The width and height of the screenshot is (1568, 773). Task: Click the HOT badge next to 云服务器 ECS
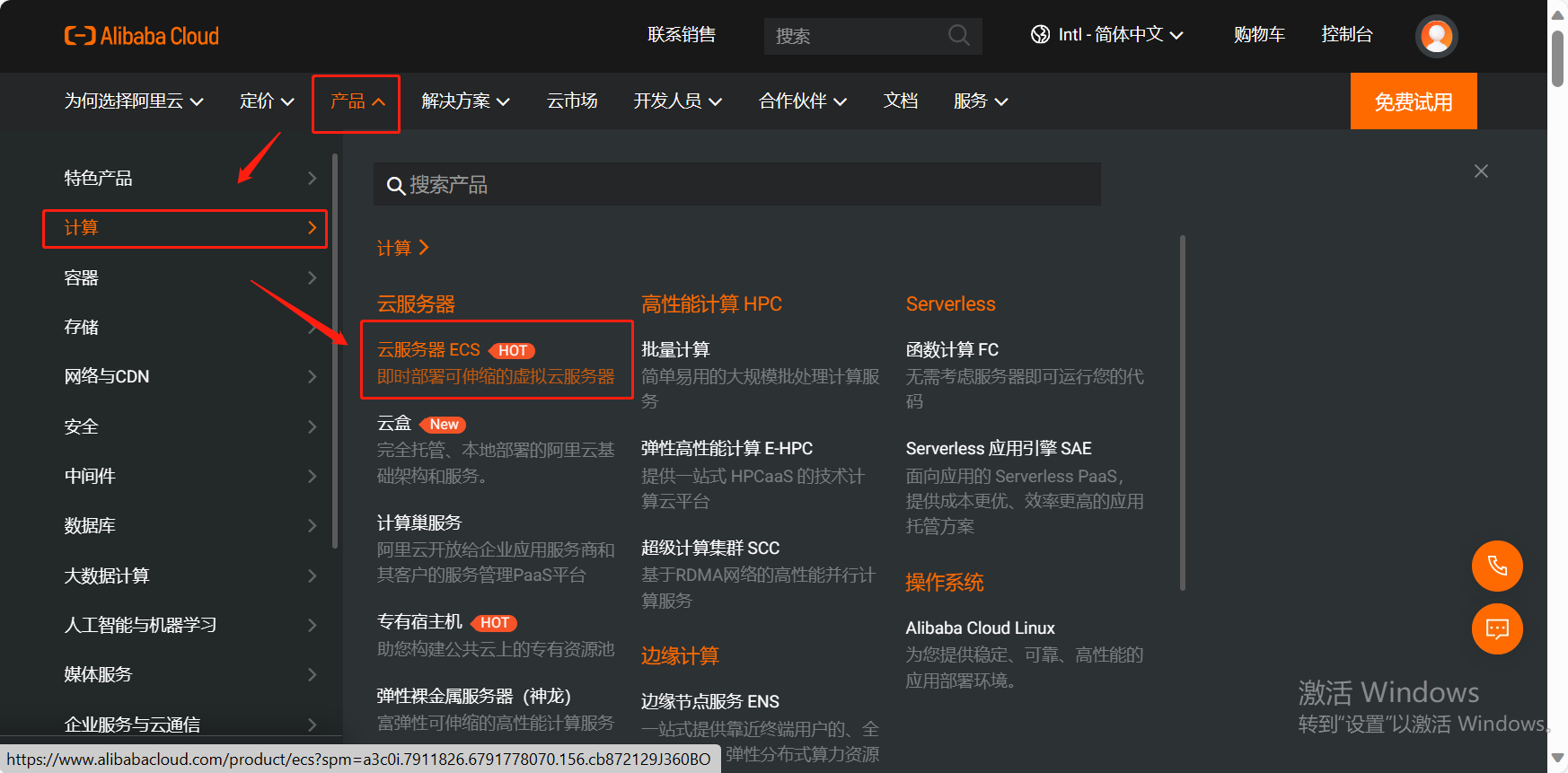[513, 350]
